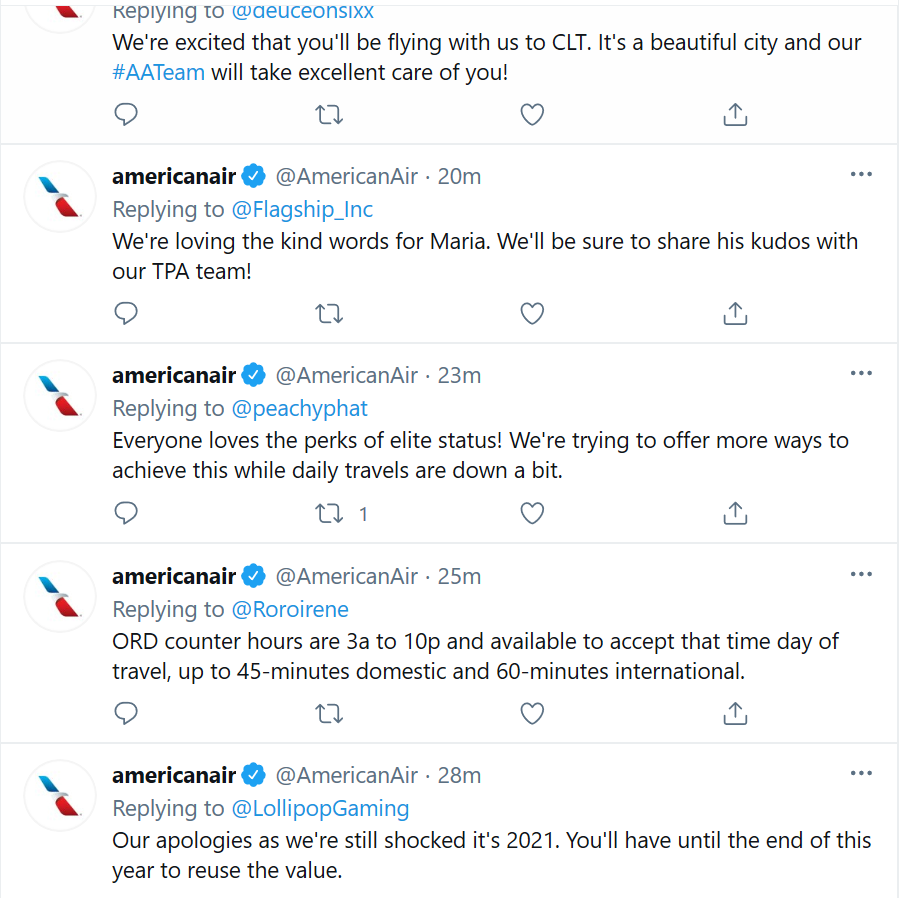
Task: Reply to the elite status tweet
Action: [126, 513]
